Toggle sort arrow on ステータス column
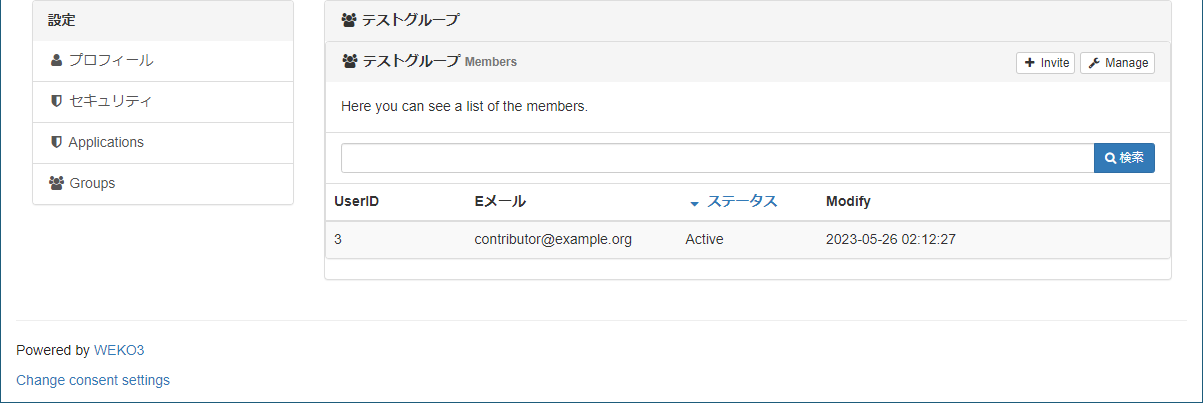 (x=694, y=203)
